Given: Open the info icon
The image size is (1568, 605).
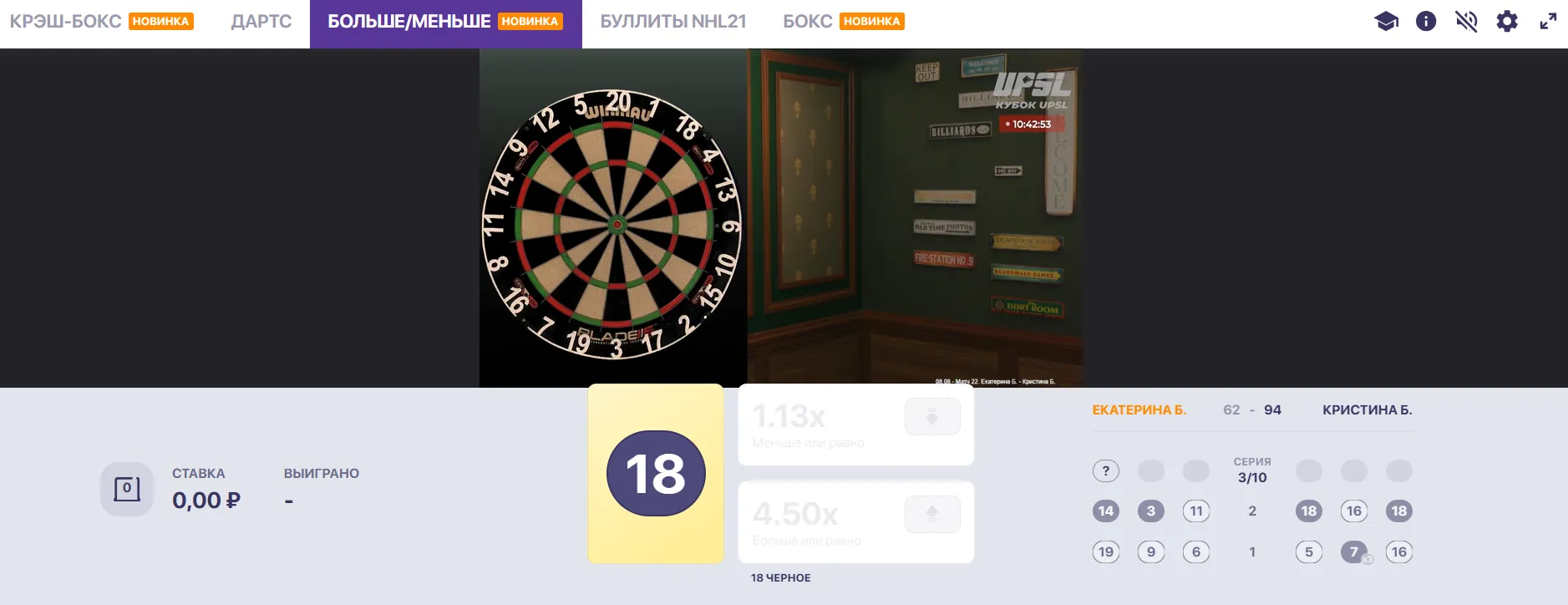Looking at the screenshot, I should [x=1426, y=22].
